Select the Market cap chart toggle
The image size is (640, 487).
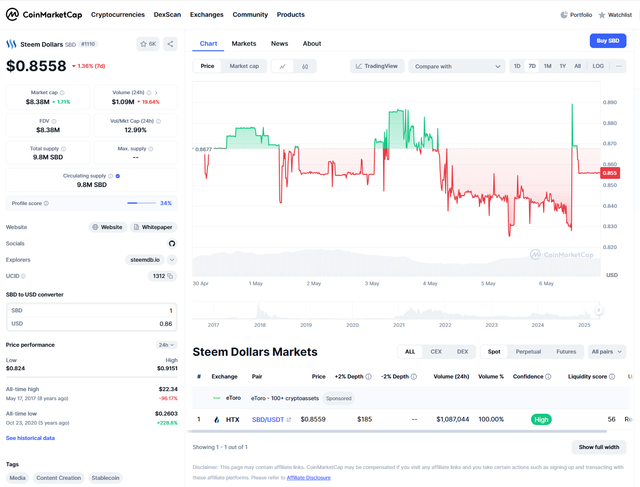(x=244, y=66)
